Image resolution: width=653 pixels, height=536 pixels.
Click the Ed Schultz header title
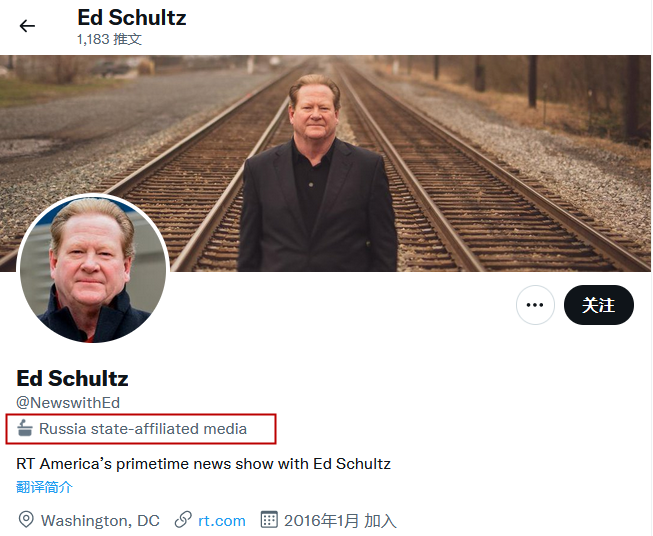(131, 18)
